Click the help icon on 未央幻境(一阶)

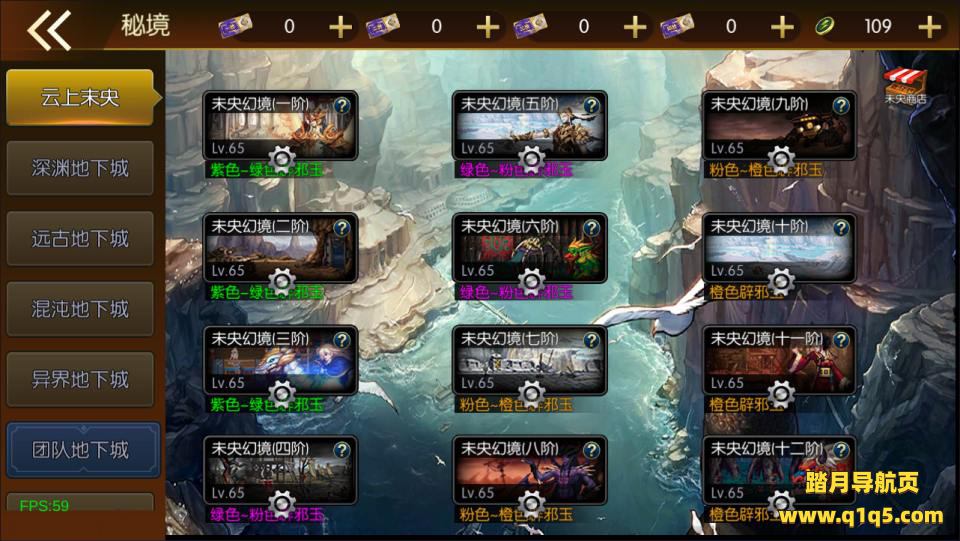click(342, 105)
